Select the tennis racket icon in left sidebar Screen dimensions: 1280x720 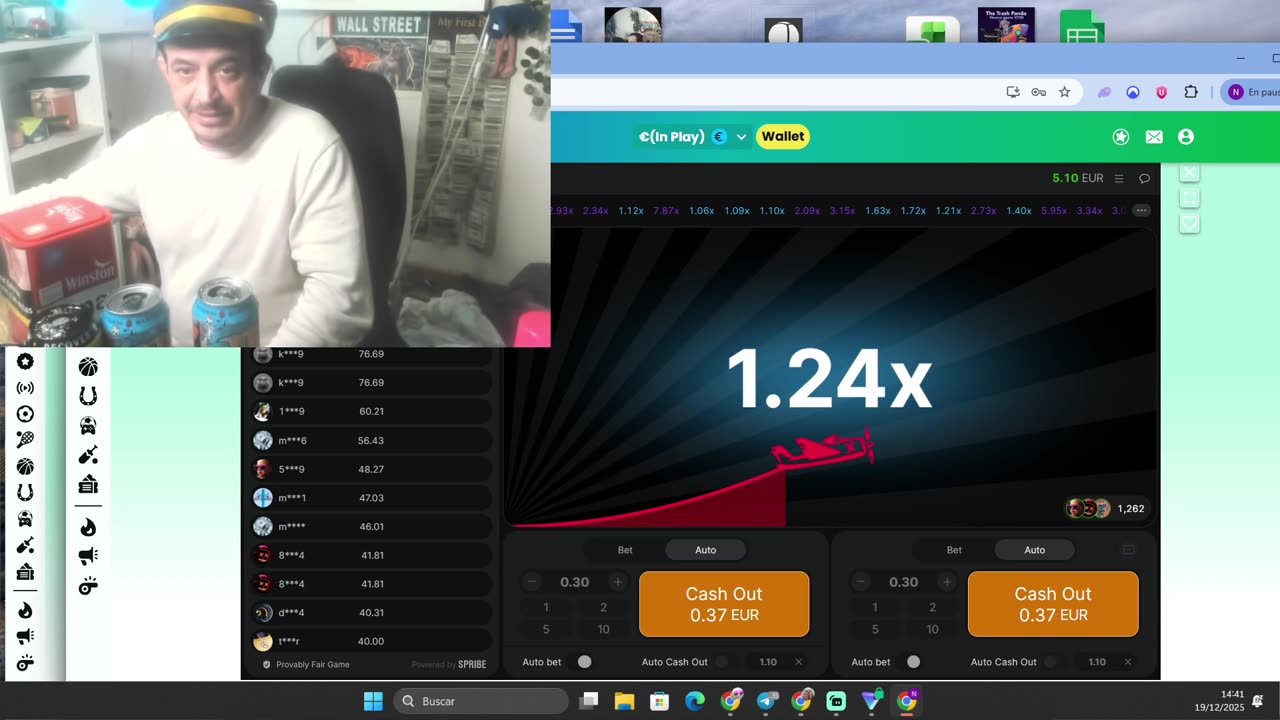(25, 440)
